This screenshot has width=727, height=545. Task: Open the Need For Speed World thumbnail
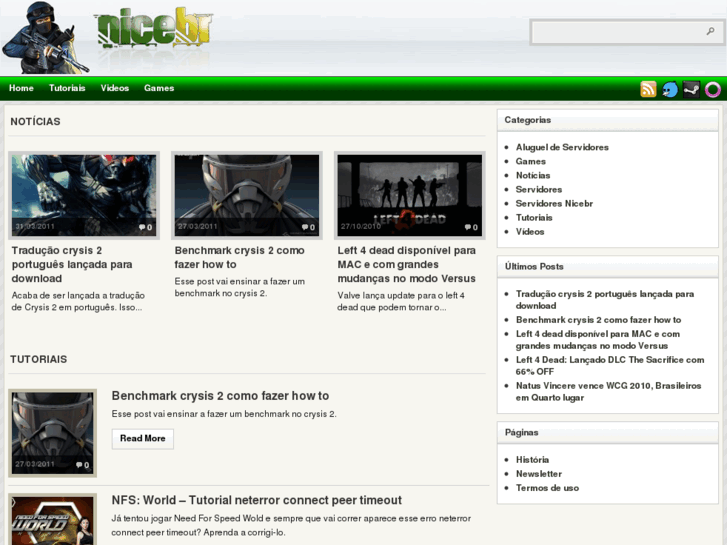52,519
